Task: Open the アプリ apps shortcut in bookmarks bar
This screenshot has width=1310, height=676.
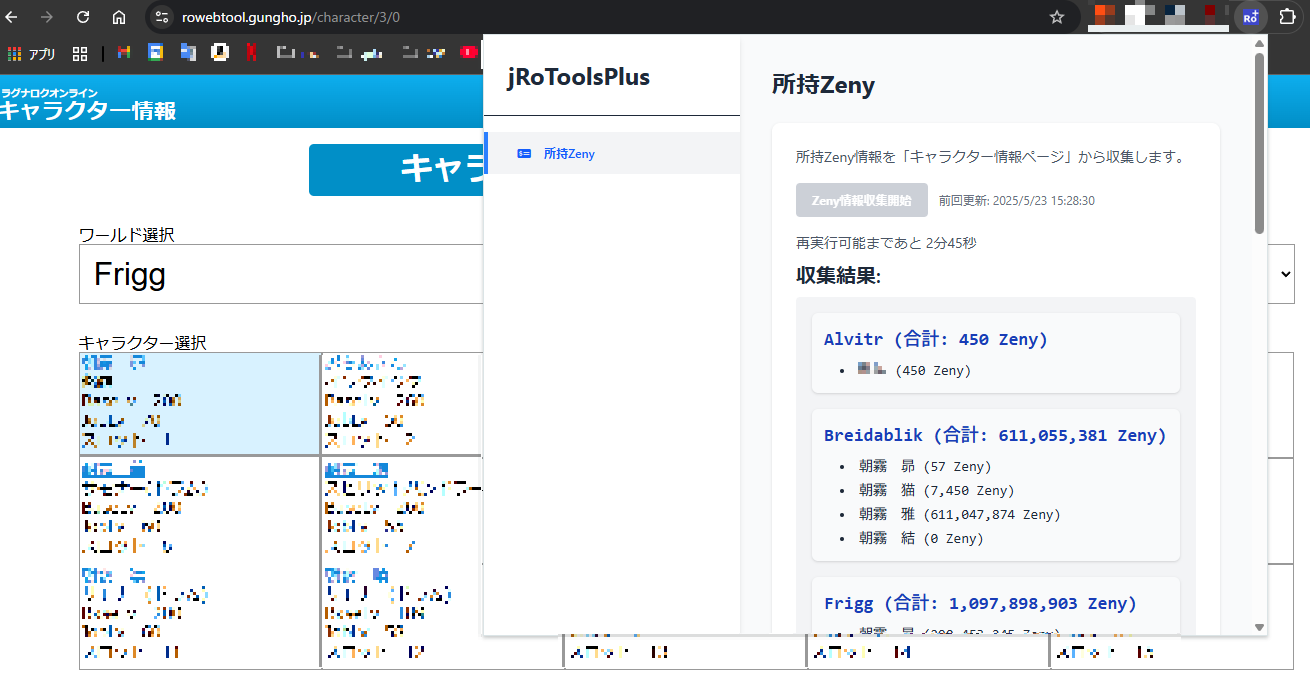Action: click(31, 53)
